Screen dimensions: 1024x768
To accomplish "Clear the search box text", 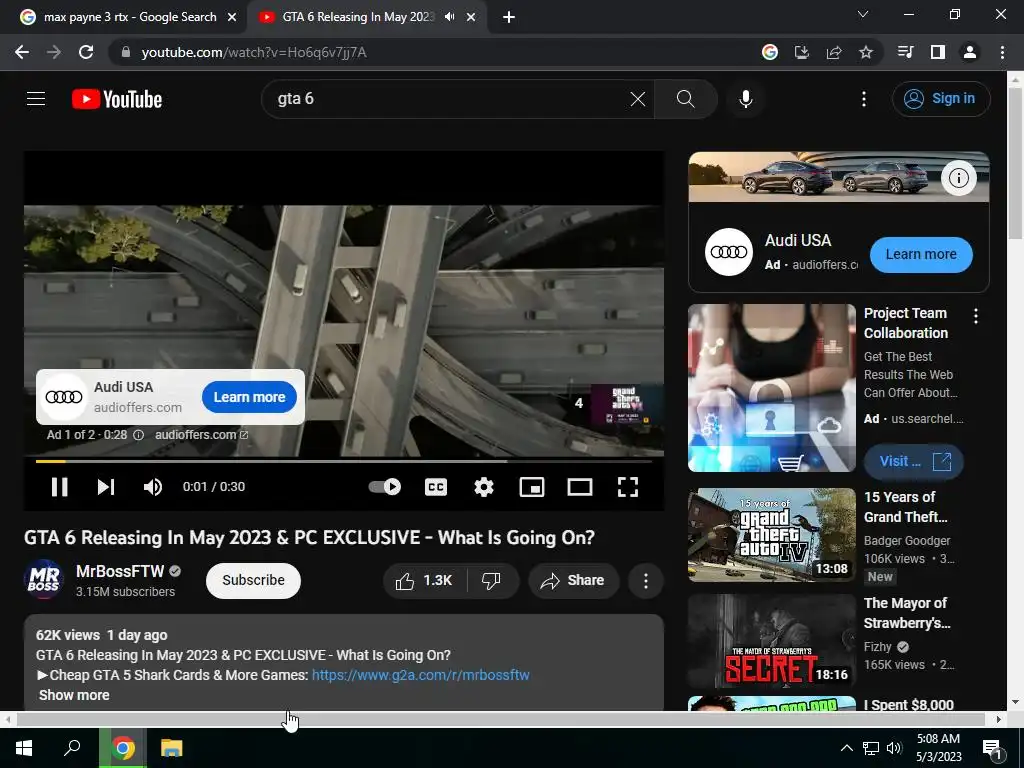I will click(637, 99).
